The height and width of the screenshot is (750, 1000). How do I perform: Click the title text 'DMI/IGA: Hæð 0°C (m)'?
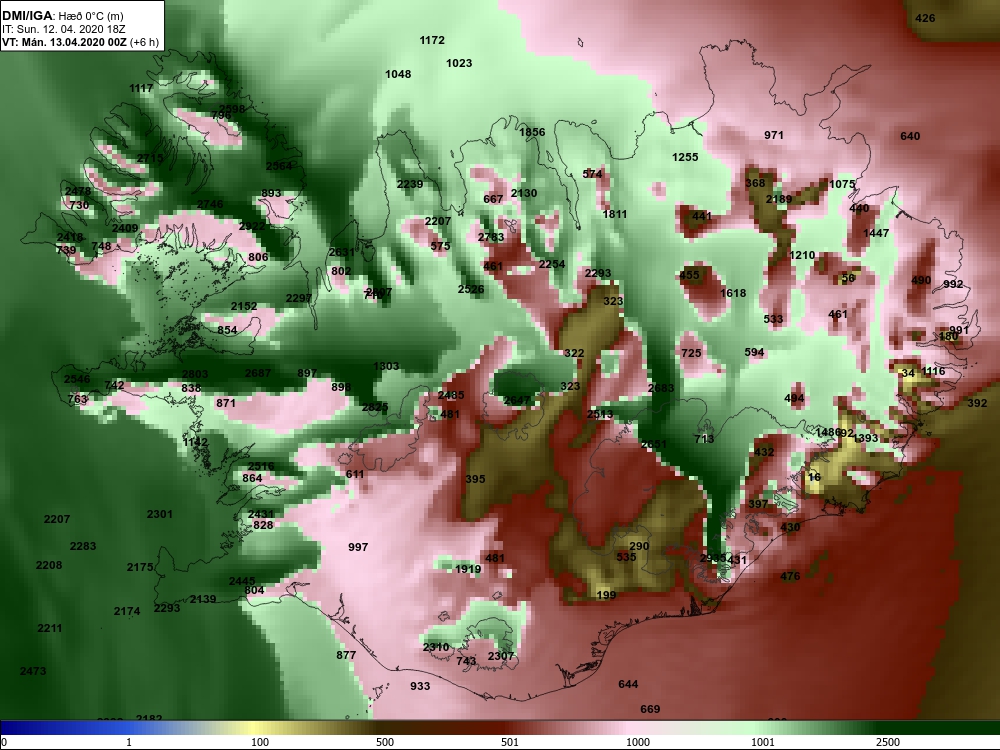(62, 16)
